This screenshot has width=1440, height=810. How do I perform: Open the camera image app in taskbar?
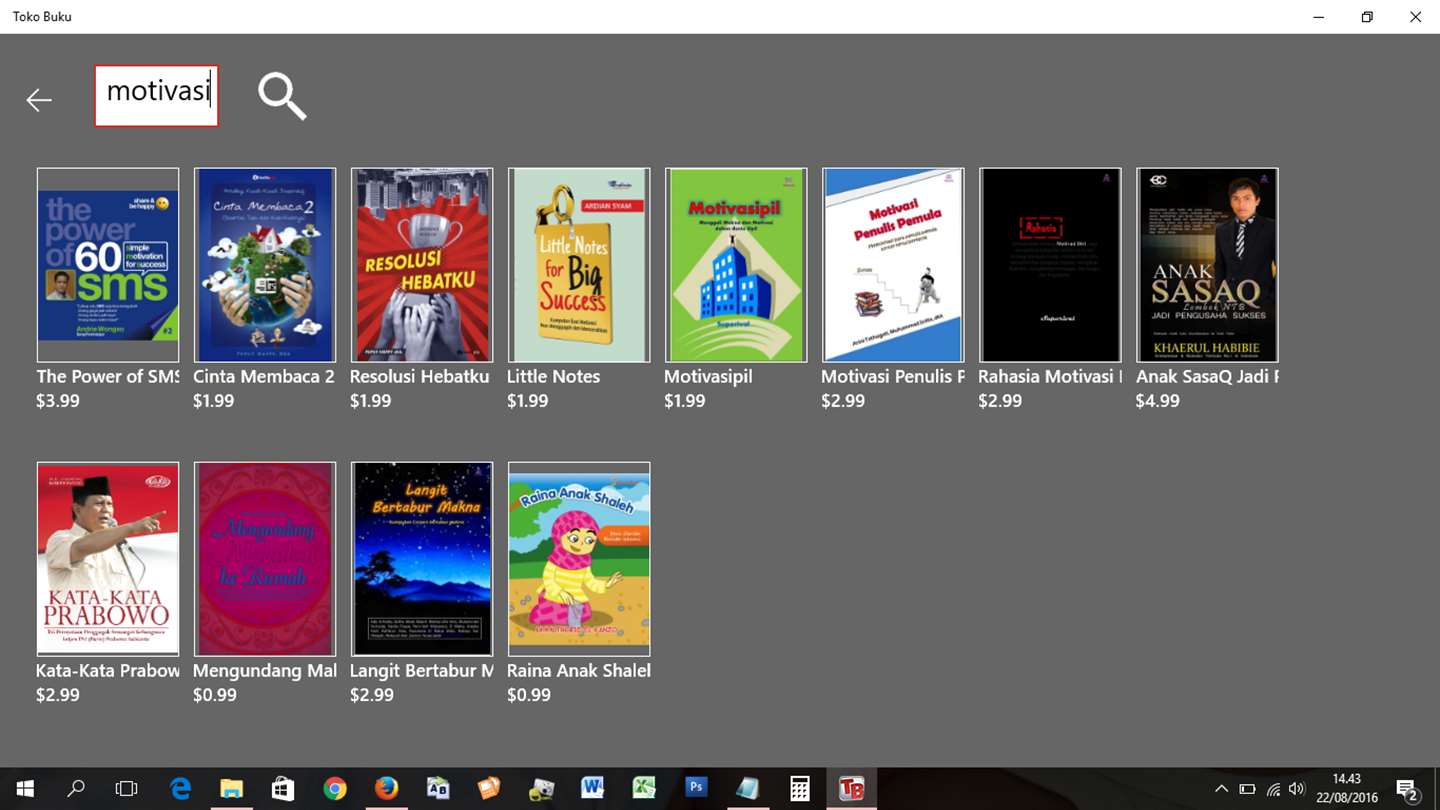(541, 789)
